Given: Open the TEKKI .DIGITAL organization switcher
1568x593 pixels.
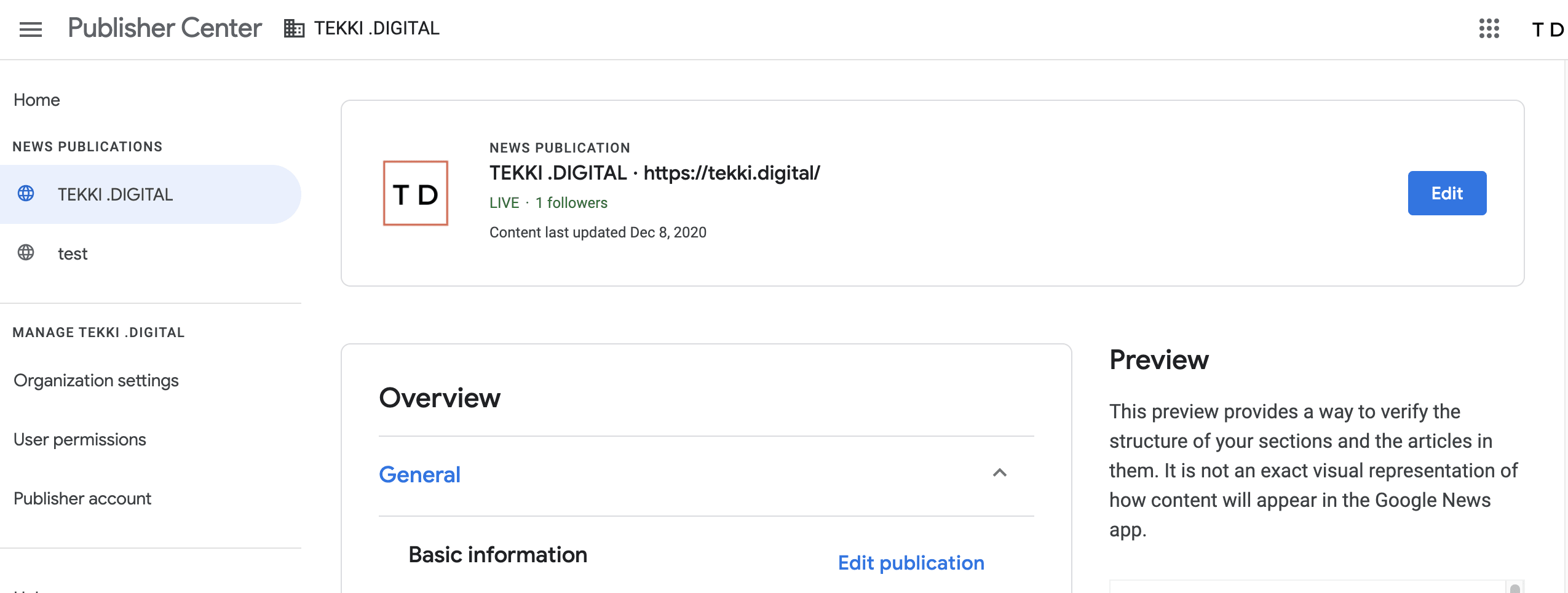Looking at the screenshot, I should [362, 28].
